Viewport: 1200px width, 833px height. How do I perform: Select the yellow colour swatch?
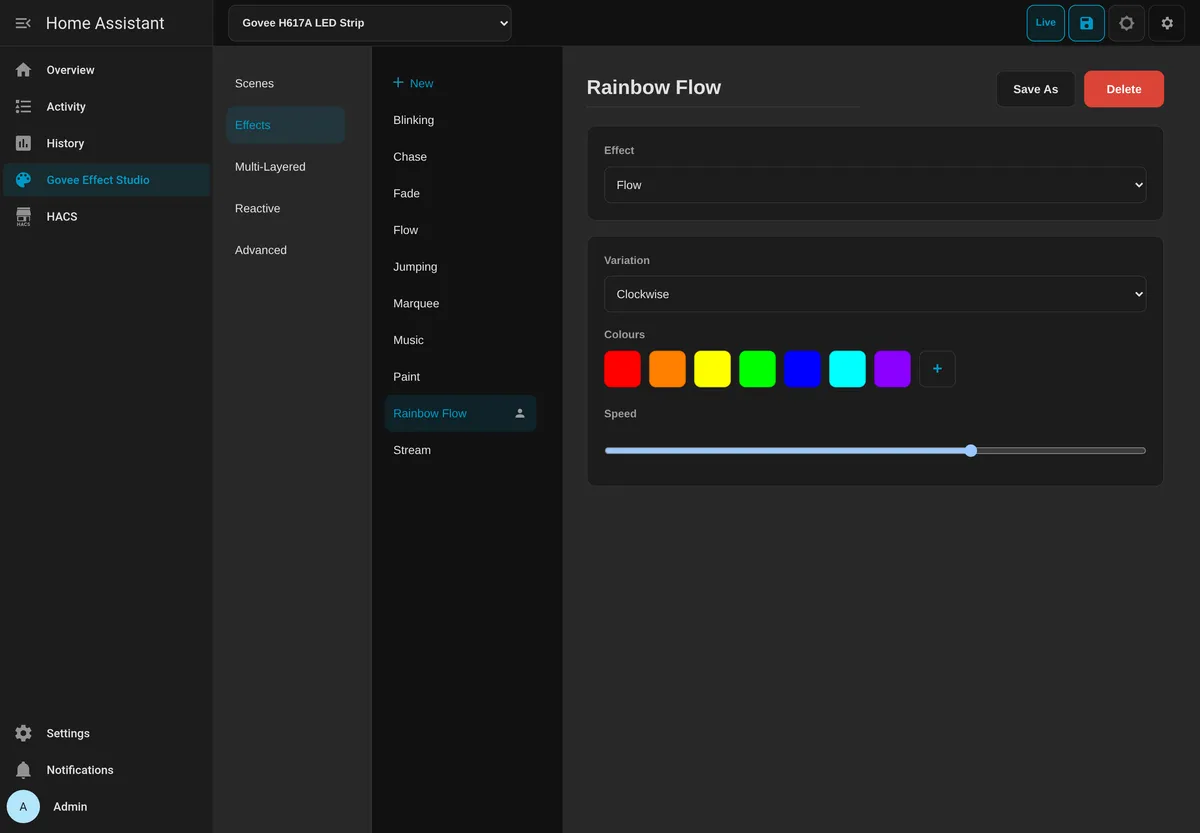(x=712, y=369)
